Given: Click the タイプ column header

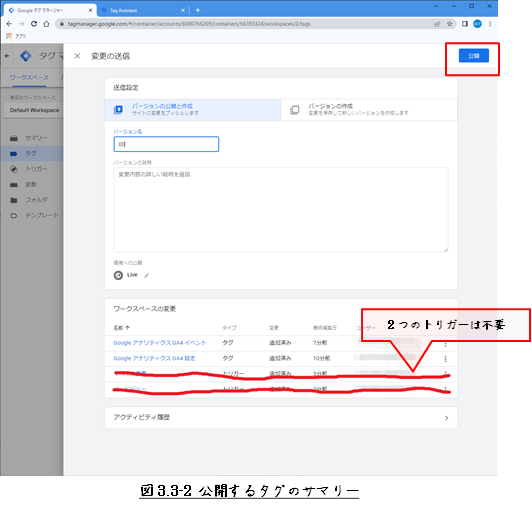Looking at the screenshot, I should 229,328.
